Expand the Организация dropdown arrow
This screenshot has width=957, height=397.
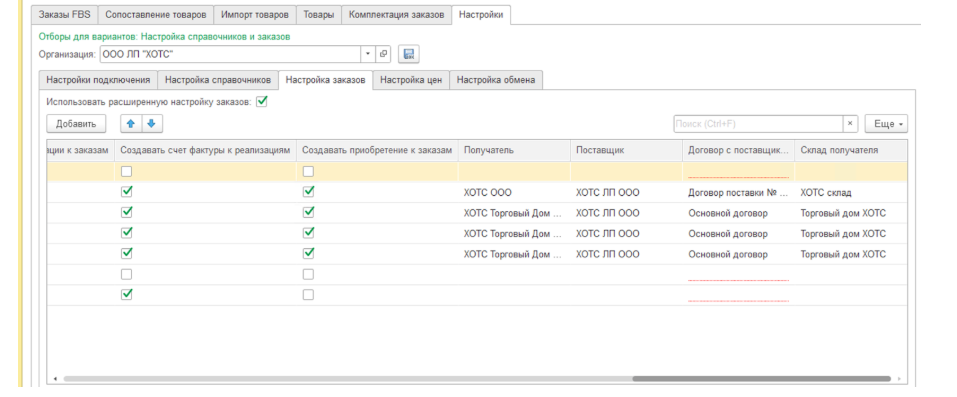368,54
